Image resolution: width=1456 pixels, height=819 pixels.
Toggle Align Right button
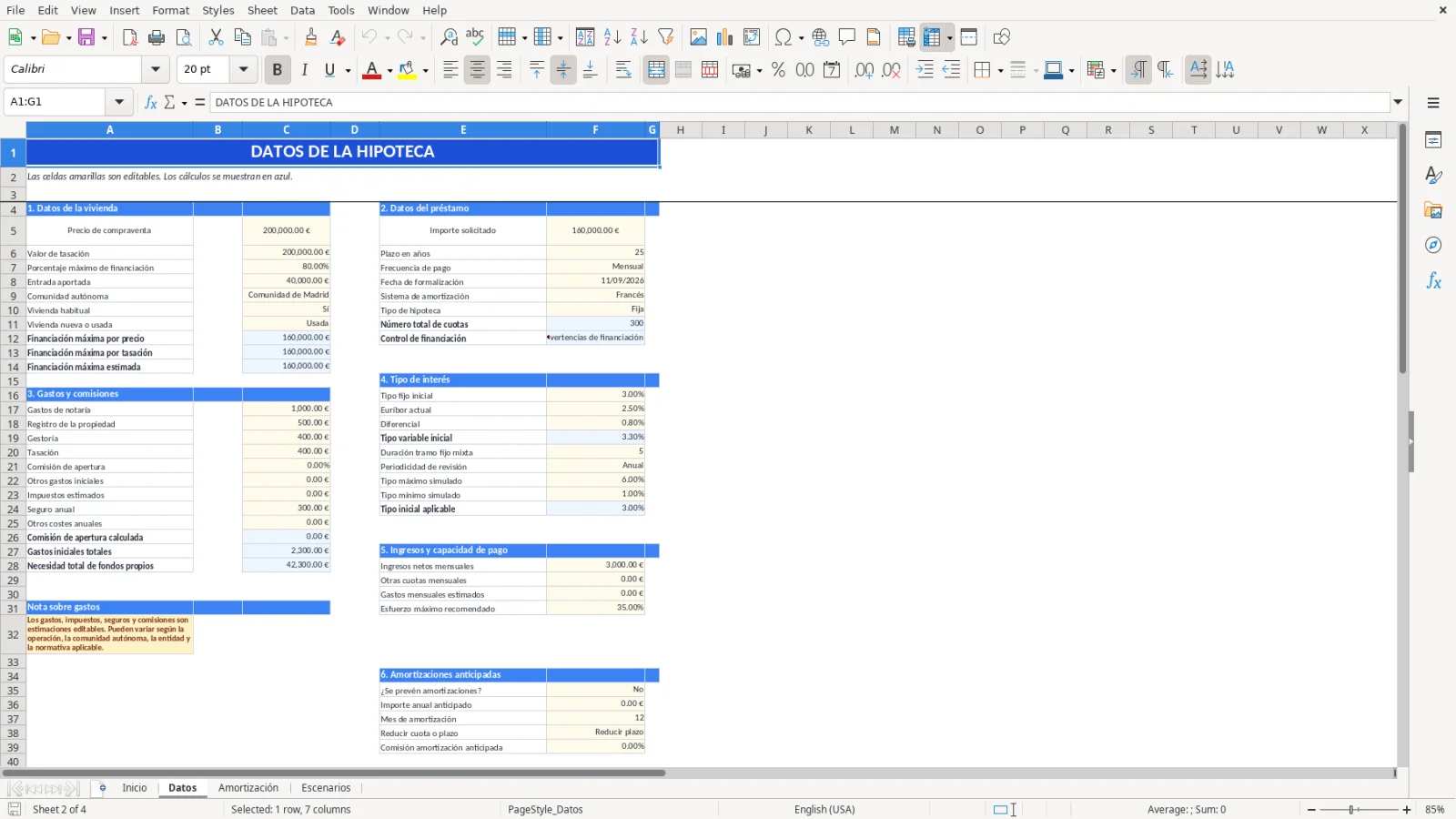point(504,70)
